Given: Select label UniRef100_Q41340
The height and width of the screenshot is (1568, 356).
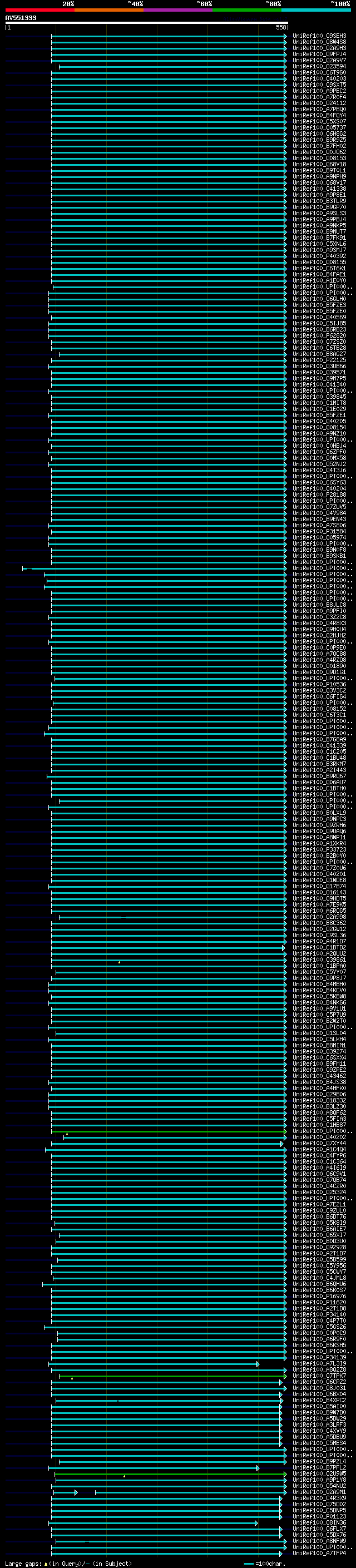Looking at the screenshot, I should point(319,385).
